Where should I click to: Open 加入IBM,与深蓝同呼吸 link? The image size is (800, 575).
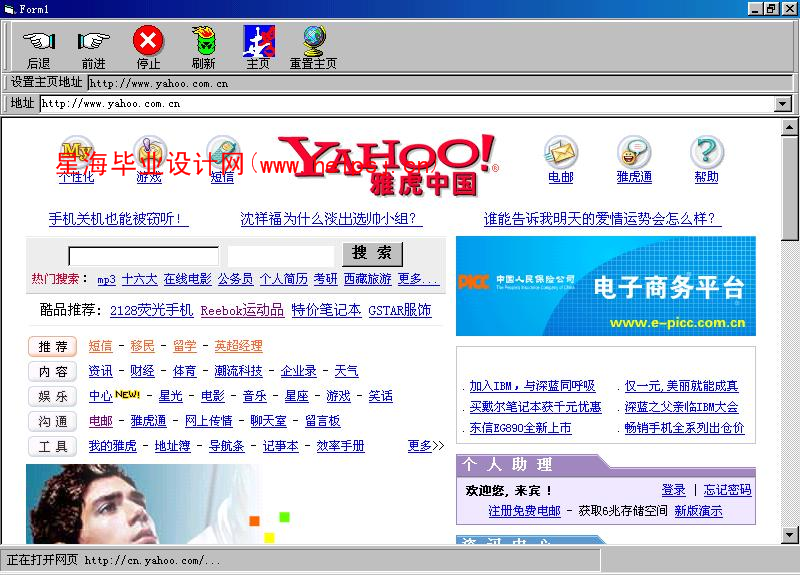532,386
